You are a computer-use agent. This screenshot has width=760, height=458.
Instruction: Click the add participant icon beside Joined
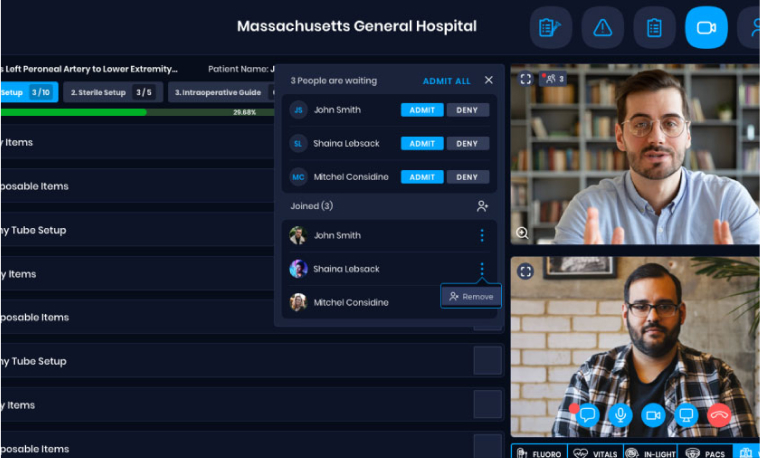(x=482, y=206)
